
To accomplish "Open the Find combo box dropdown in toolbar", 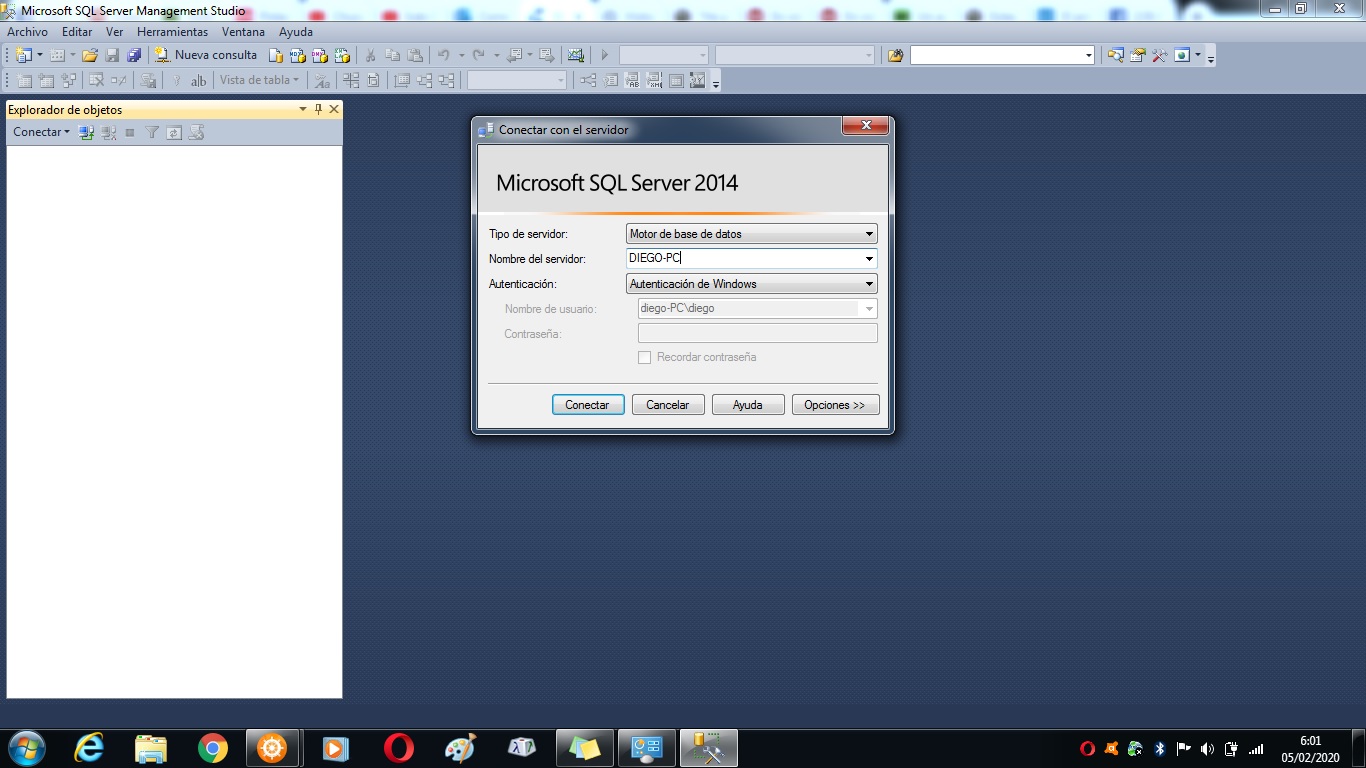I will [x=1089, y=55].
